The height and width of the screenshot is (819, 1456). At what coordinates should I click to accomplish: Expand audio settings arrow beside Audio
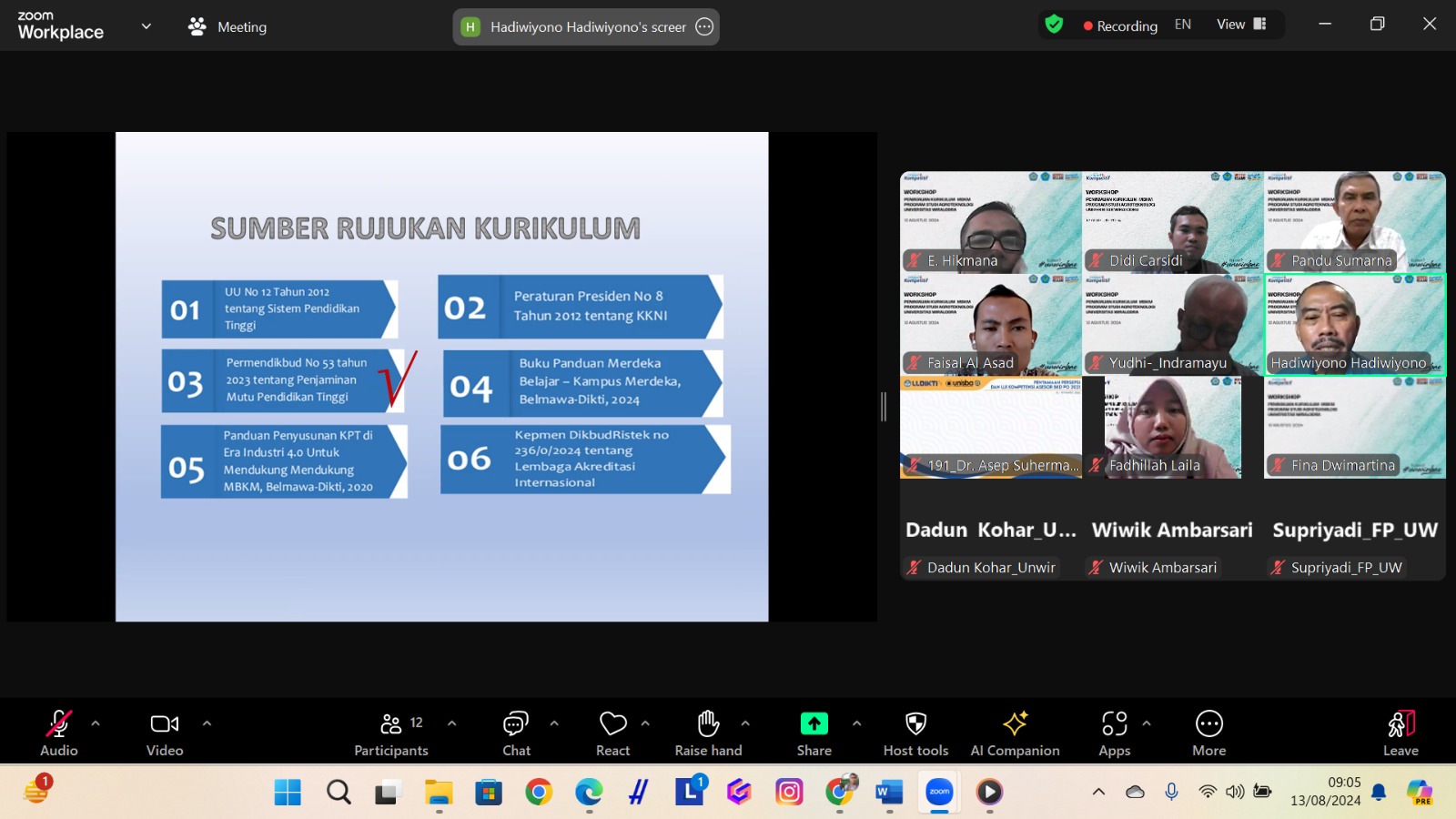pos(96,723)
